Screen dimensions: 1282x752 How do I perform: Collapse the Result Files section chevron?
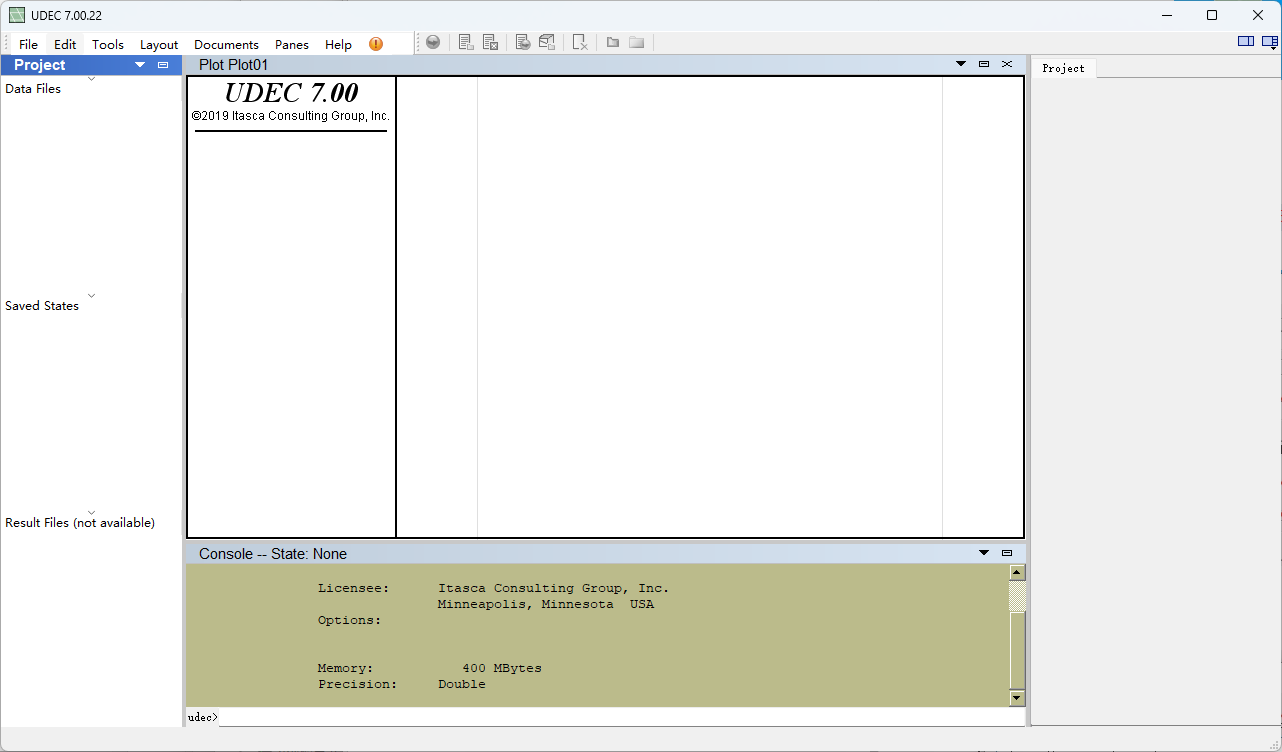[91, 512]
